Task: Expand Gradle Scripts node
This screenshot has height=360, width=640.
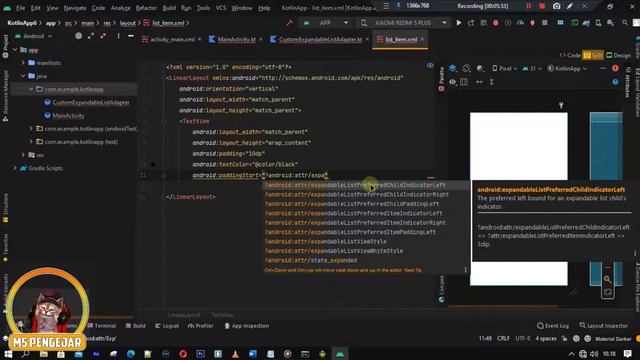Action: point(15,168)
